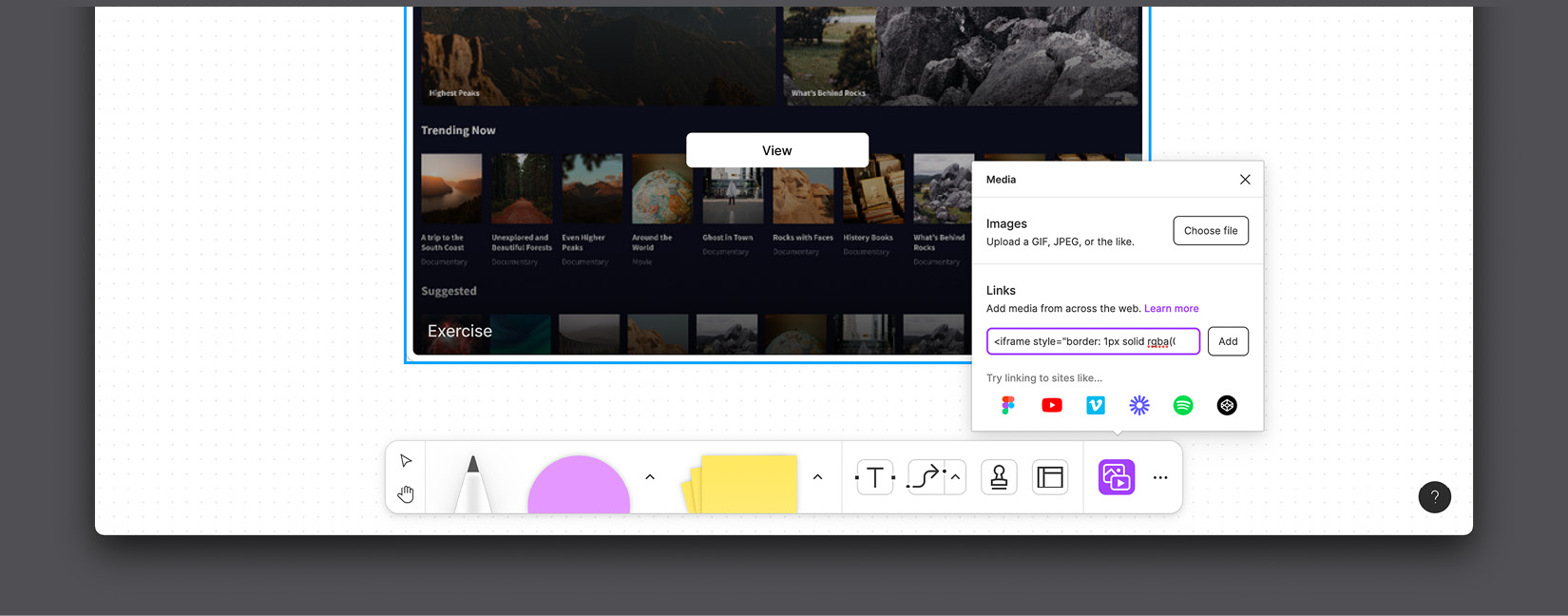This screenshot has height=616, width=1568.
Task: Click 'Try linking to sites like...' text
Action: pyautogui.click(x=1044, y=378)
